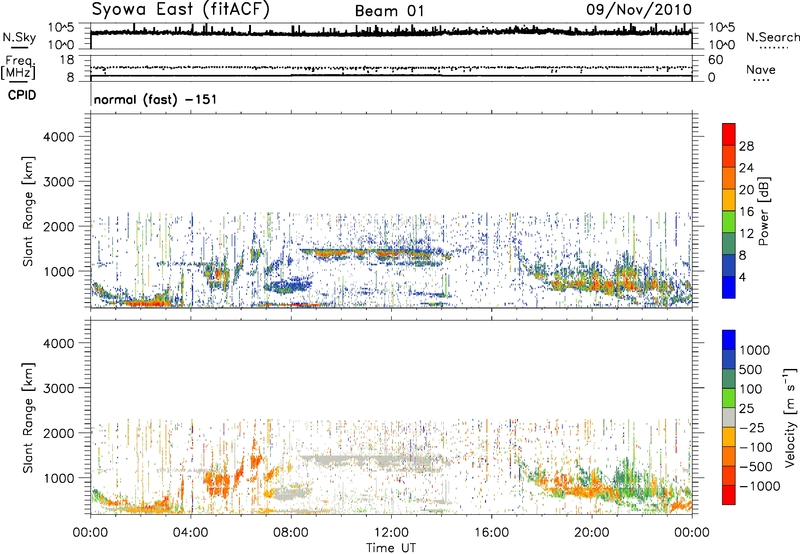Viewport: 800px width, 554px height.
Task: Click the strong echo band near 12:00 in power panel
Action: pyautogui.click(x=388, y=253)
